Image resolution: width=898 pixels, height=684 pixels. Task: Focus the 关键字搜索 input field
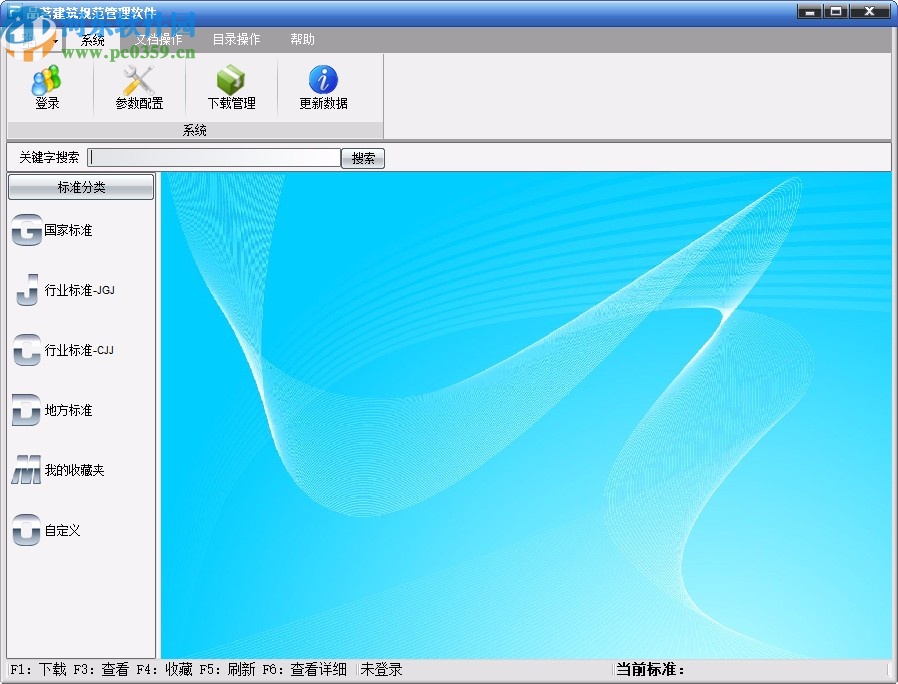(x=214, y=158)
